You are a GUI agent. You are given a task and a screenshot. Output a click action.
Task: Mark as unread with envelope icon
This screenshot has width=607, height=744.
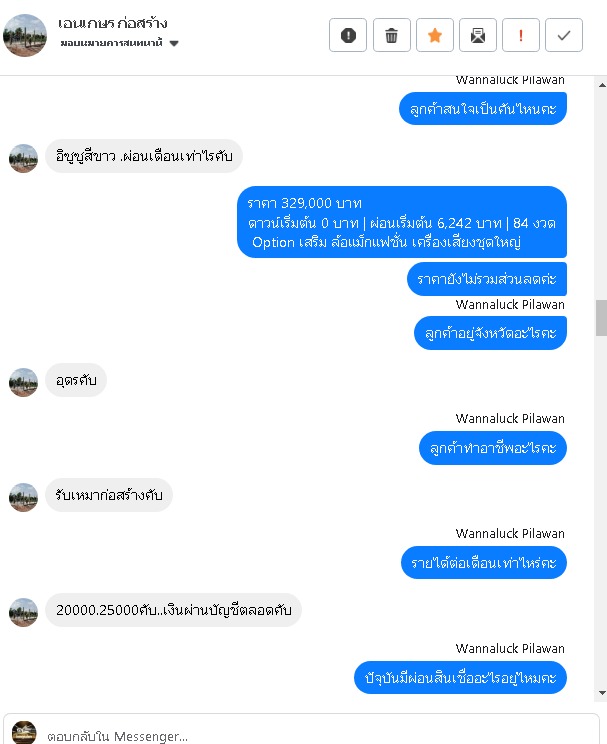(478, 35)
